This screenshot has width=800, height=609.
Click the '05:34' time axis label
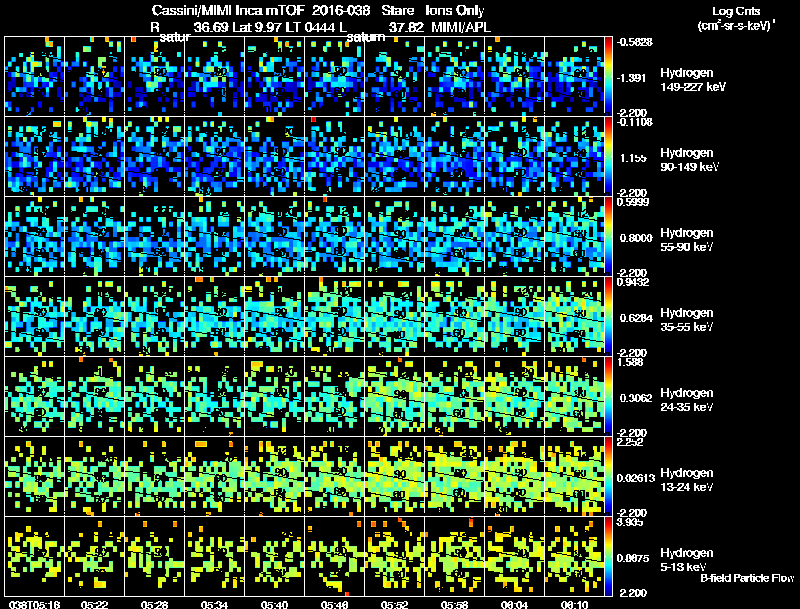click(x=214, y=604)
